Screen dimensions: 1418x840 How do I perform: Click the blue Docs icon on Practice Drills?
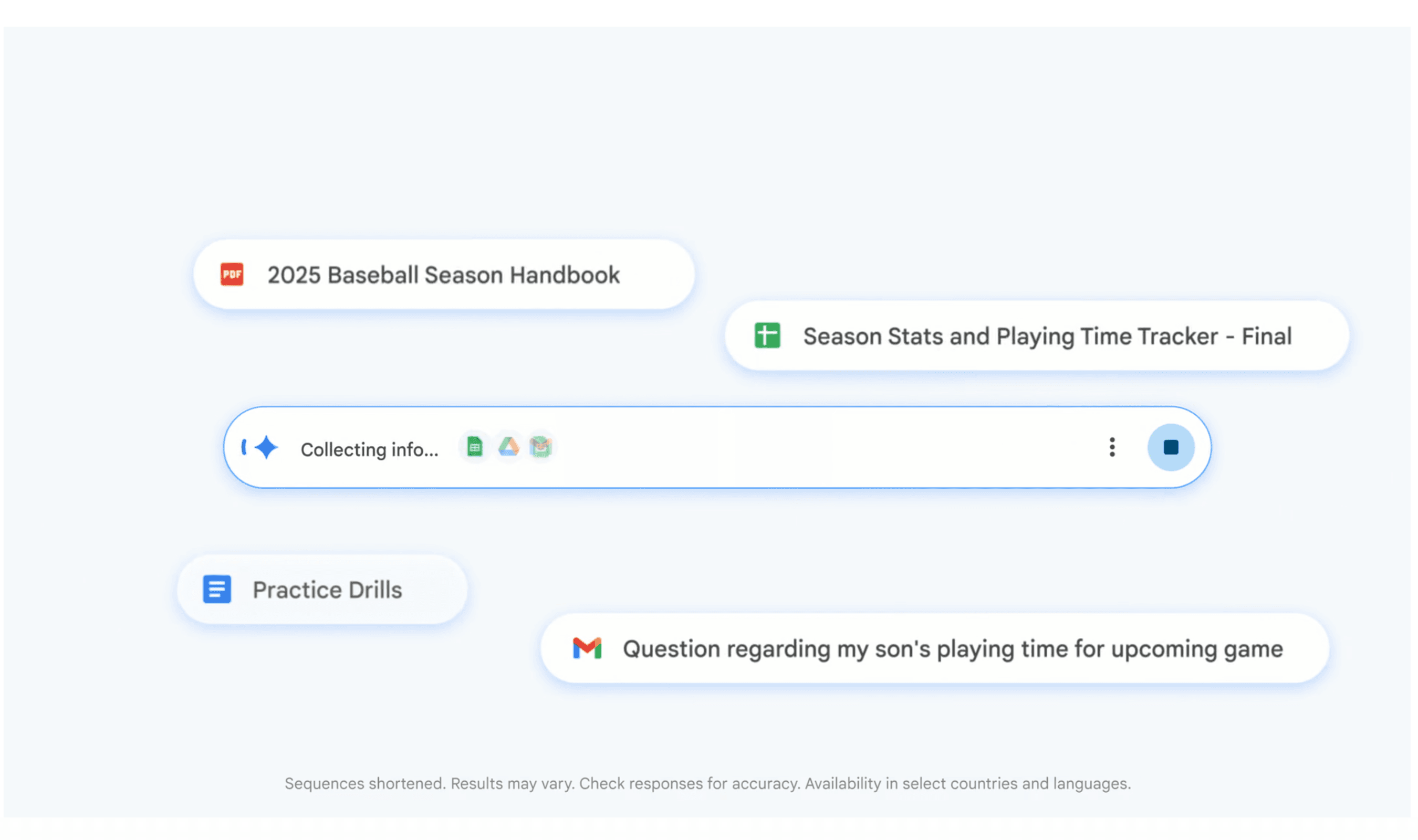[217, 590]
